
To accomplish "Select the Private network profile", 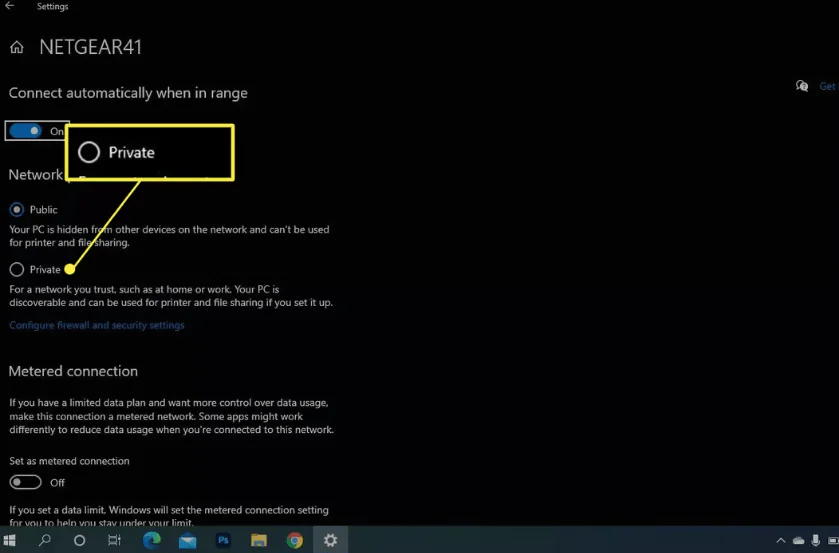I will (16, 269).
